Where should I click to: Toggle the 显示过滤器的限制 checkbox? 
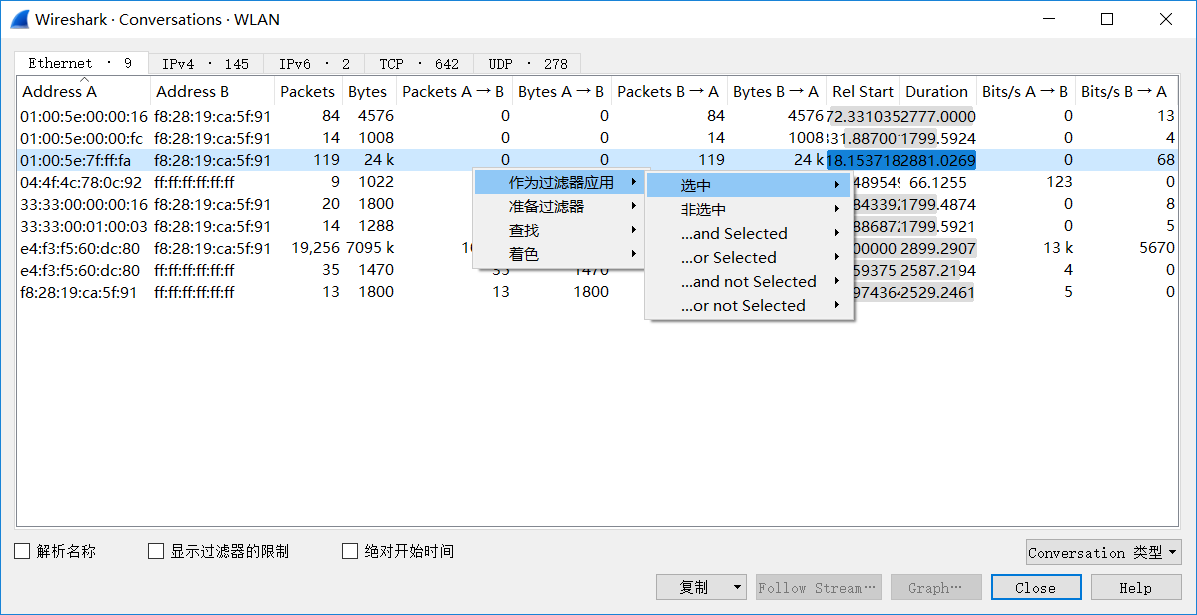[x=156, y=551]
